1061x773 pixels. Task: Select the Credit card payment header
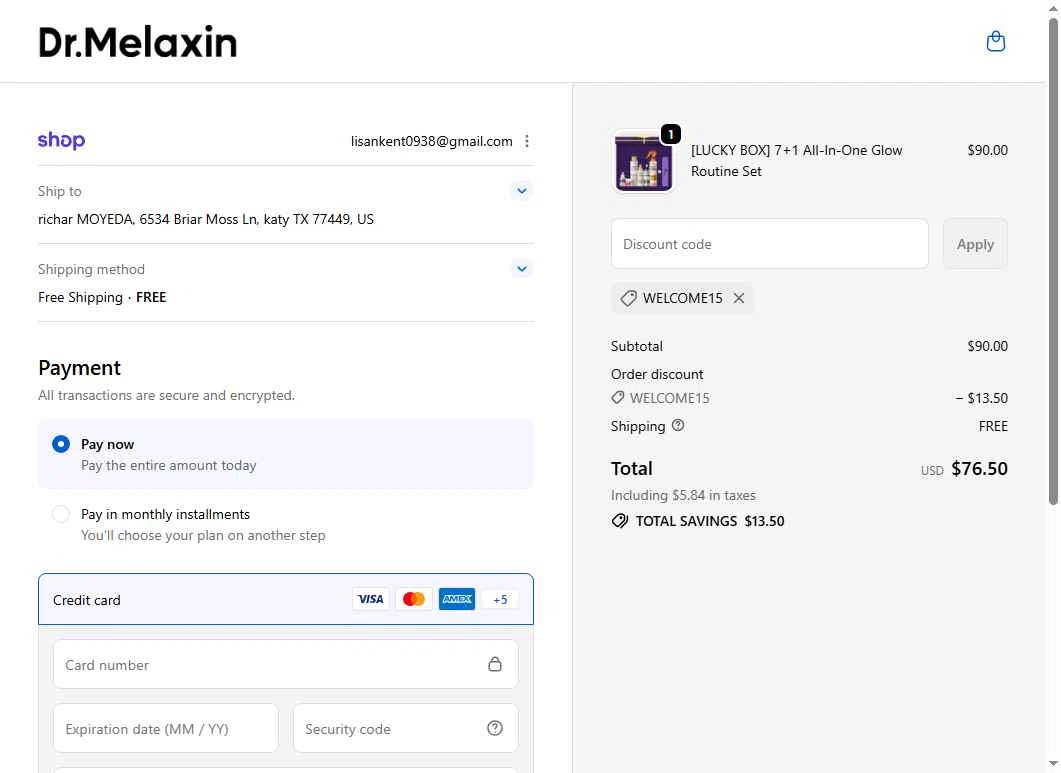coord(286,599)
